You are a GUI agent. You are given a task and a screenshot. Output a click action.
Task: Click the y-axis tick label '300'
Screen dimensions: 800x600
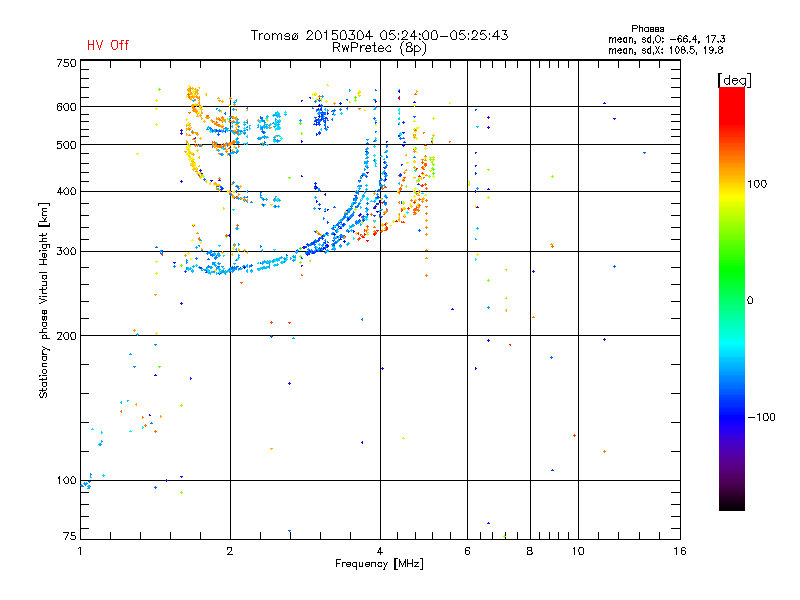point(66,252)
